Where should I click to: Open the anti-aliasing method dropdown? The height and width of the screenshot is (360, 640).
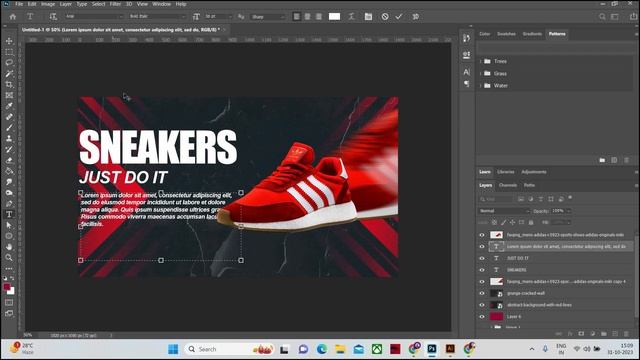tap(268, 17)
